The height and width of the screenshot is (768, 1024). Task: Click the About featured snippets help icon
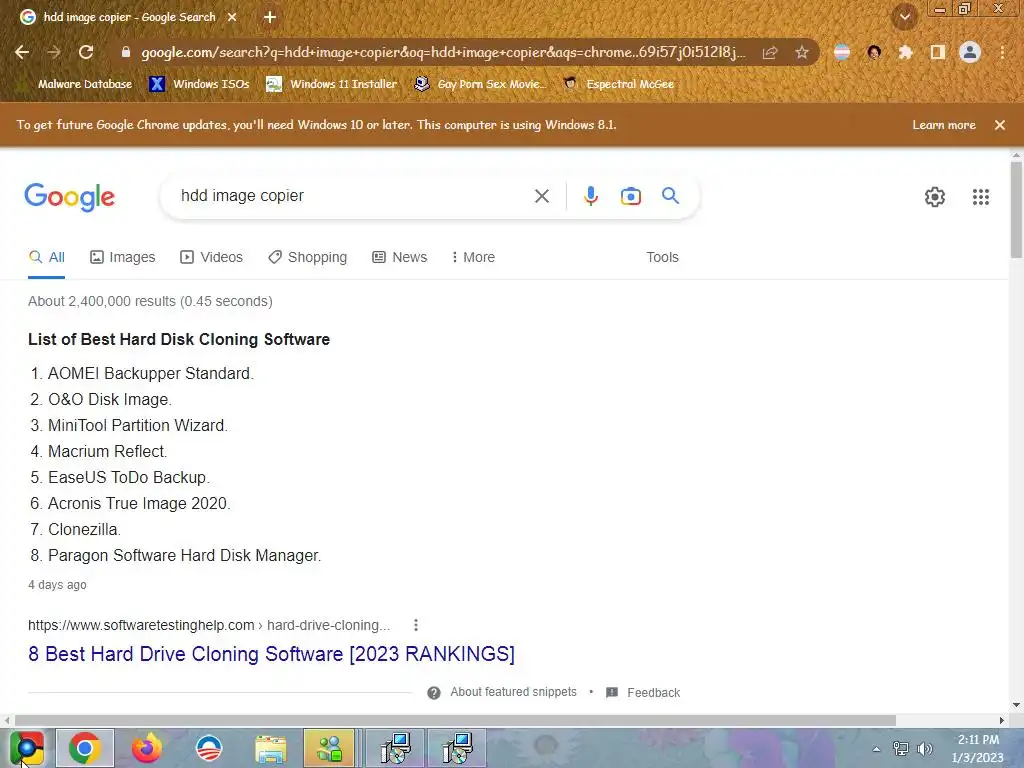click(x=434, y=693)
